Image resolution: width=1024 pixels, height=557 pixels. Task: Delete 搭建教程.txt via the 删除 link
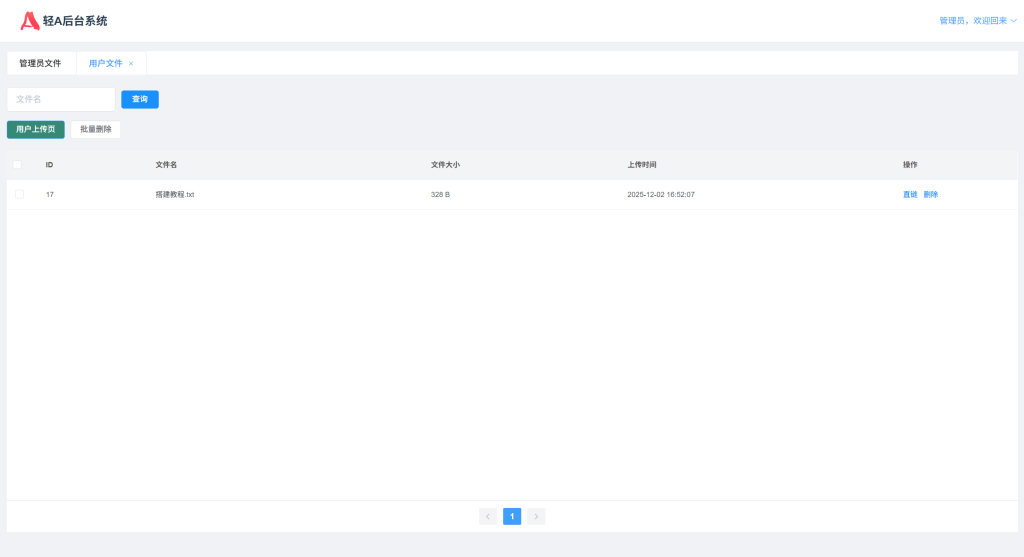(x=931, y=194)
